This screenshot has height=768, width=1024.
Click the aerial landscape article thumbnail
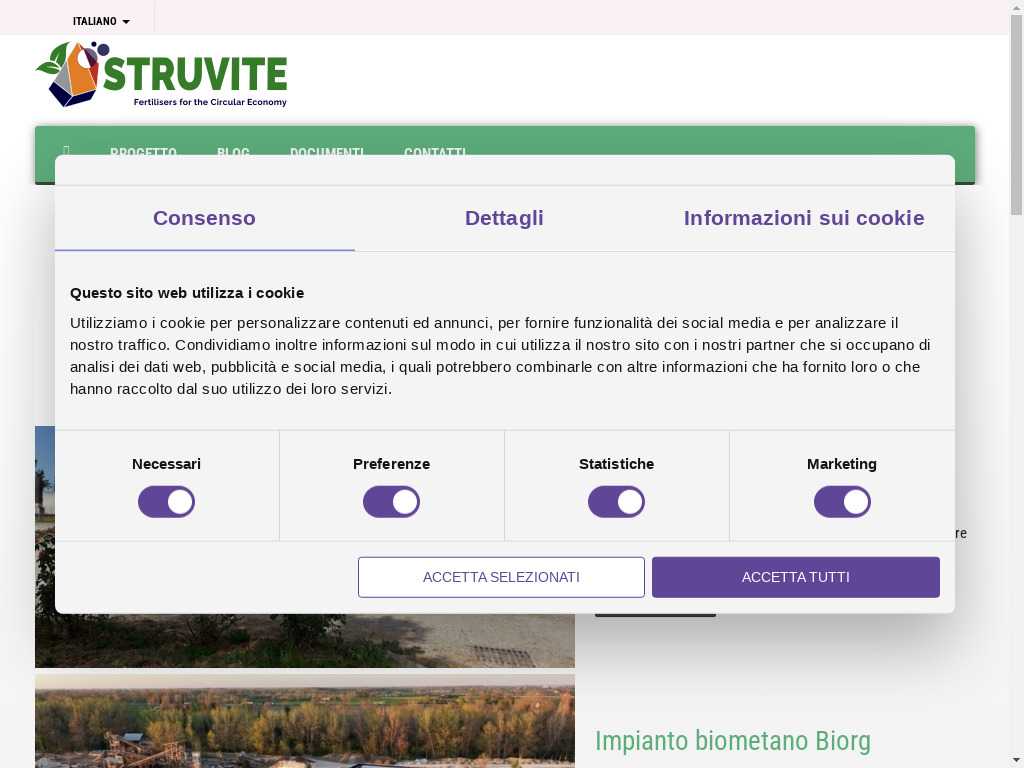(x=304, y=720)
